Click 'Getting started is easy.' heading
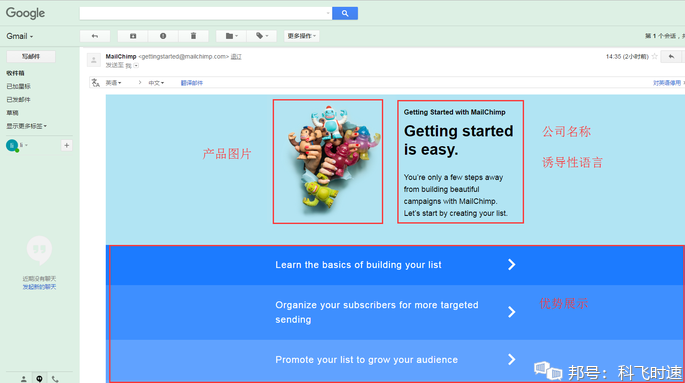Screen dimensions: 685x383 coord(458,140)
